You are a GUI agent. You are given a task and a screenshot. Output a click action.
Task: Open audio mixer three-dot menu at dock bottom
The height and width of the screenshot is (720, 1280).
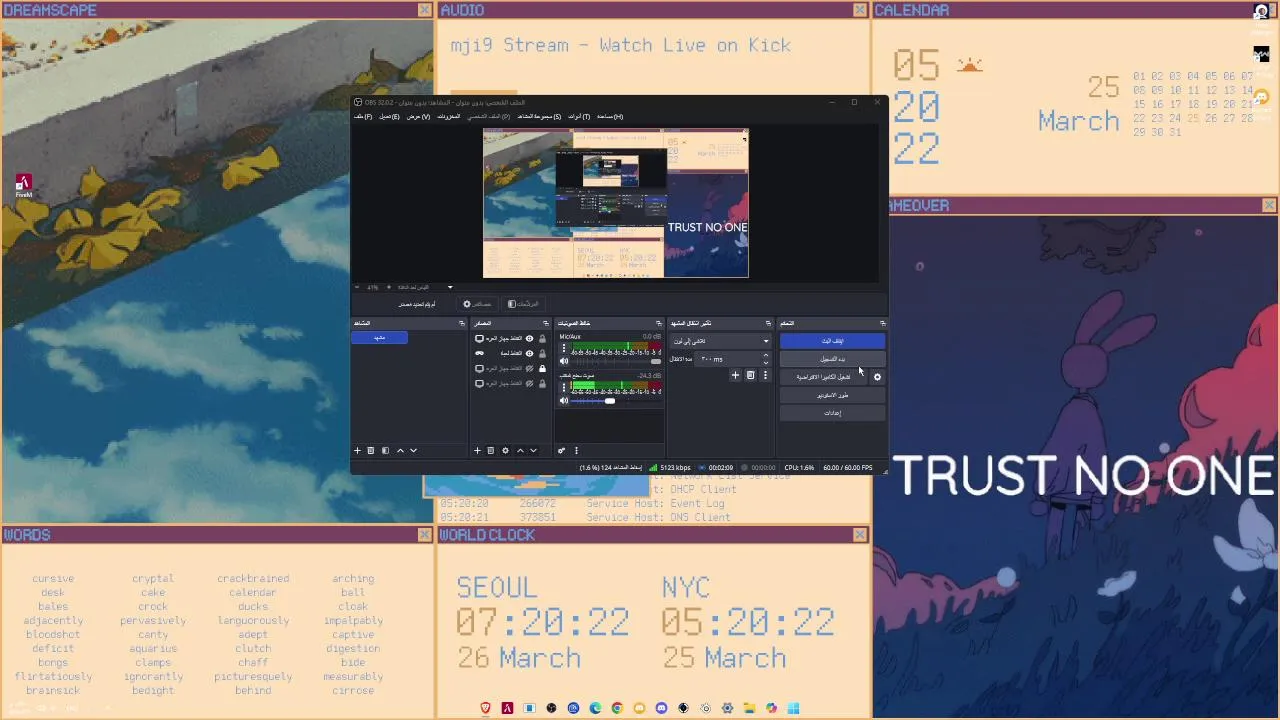576,450
